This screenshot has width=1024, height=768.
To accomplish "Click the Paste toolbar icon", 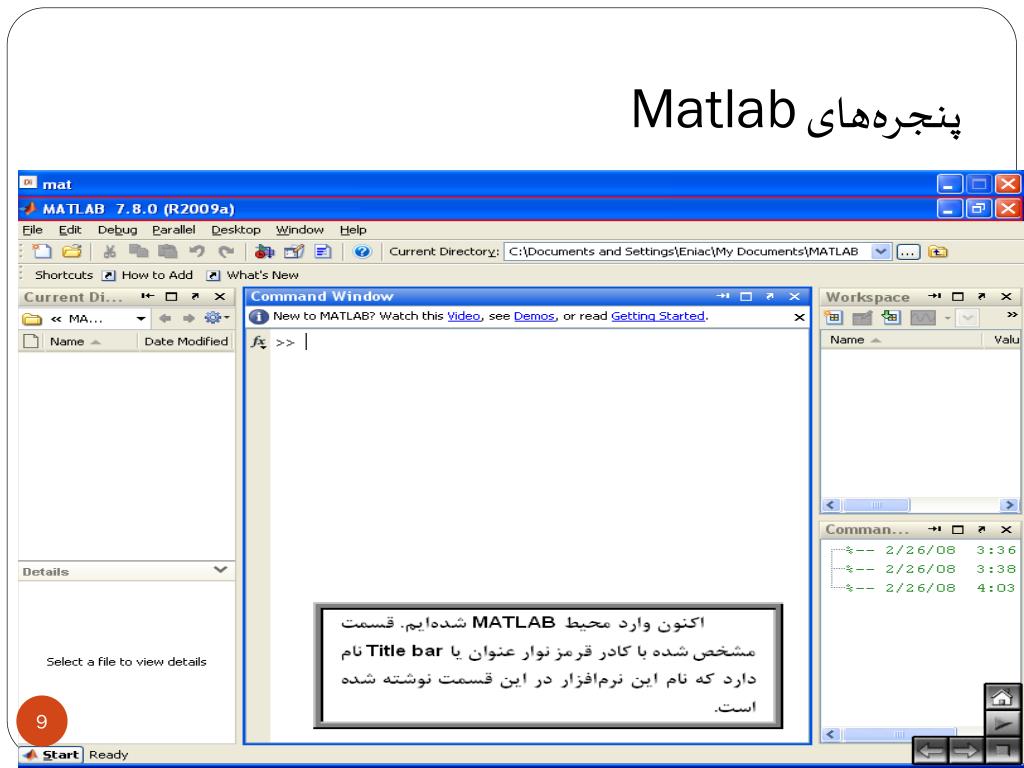I will tap(168, 251).
